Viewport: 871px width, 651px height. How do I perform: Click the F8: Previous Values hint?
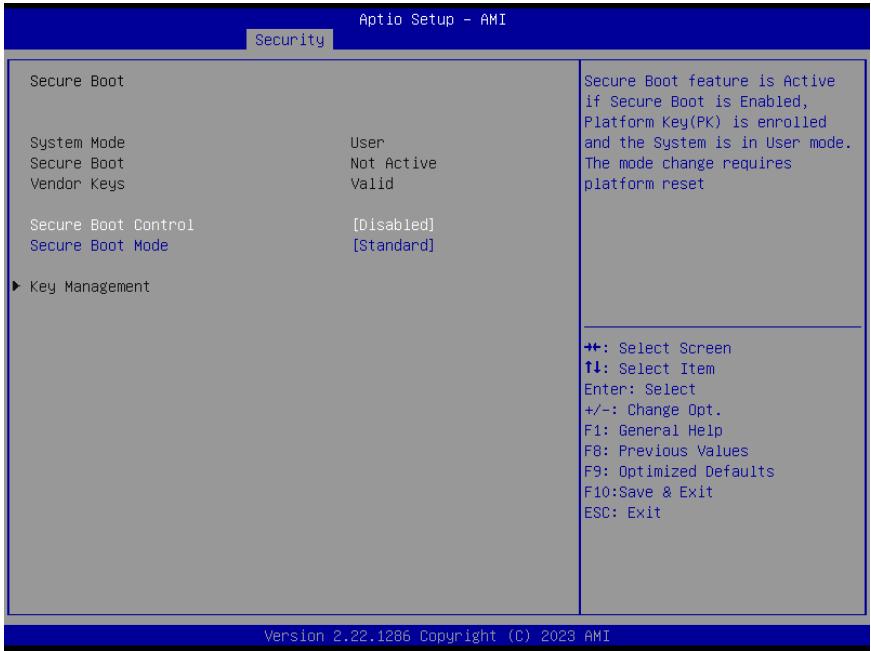666,451
